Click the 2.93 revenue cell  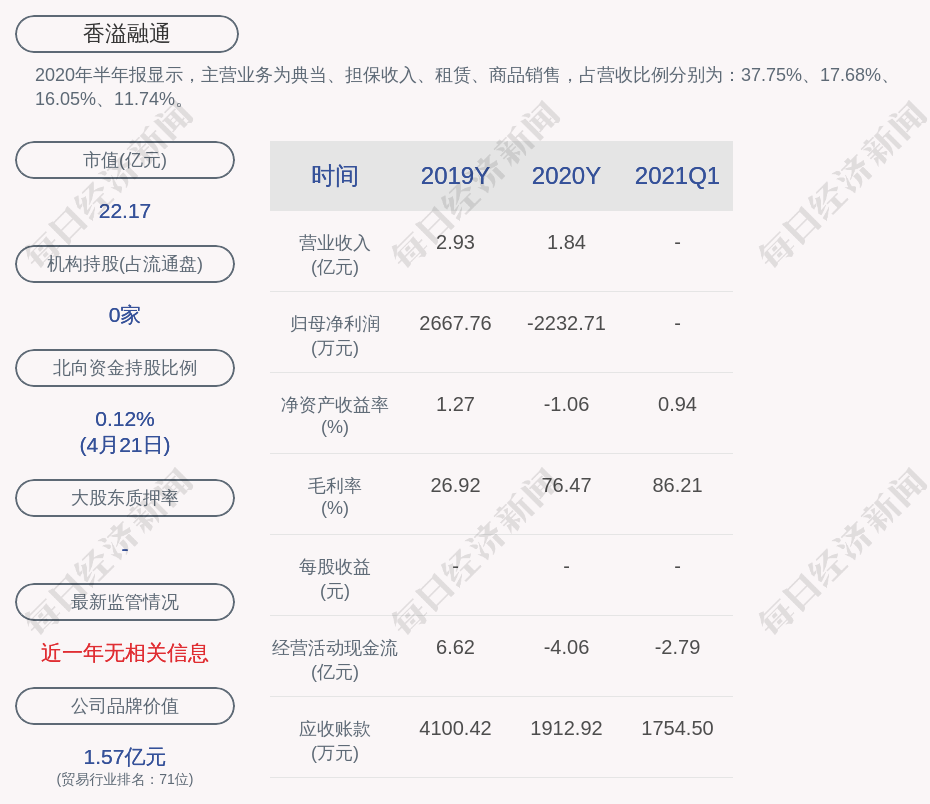coord(455,243)
